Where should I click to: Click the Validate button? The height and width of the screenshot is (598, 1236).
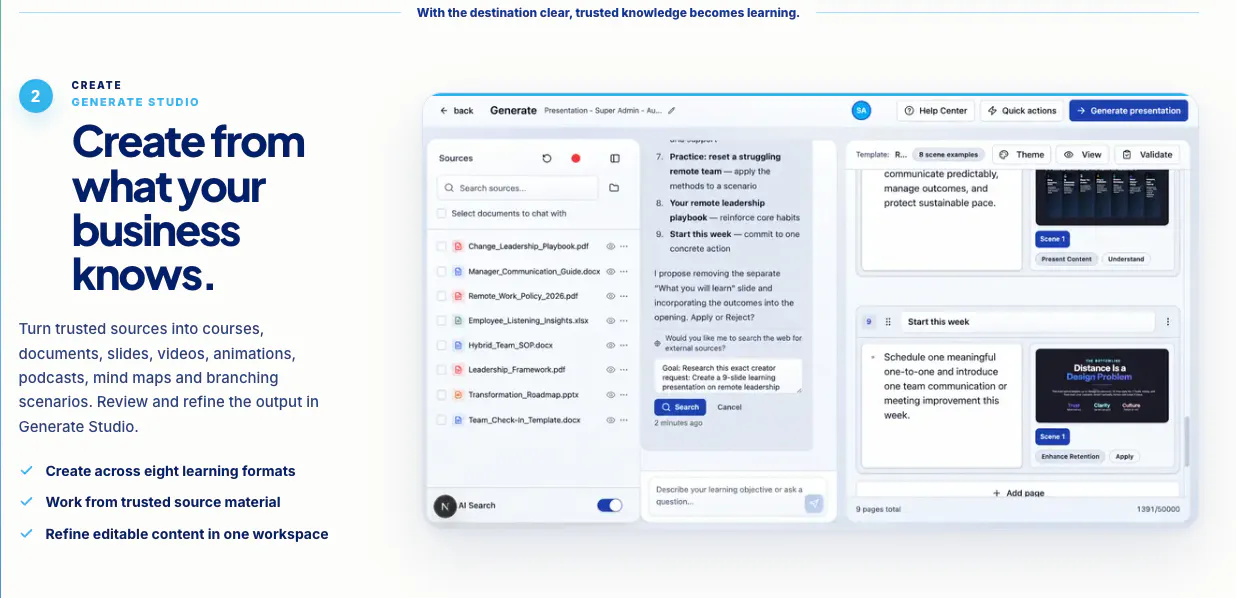(x=1147, y=155)
